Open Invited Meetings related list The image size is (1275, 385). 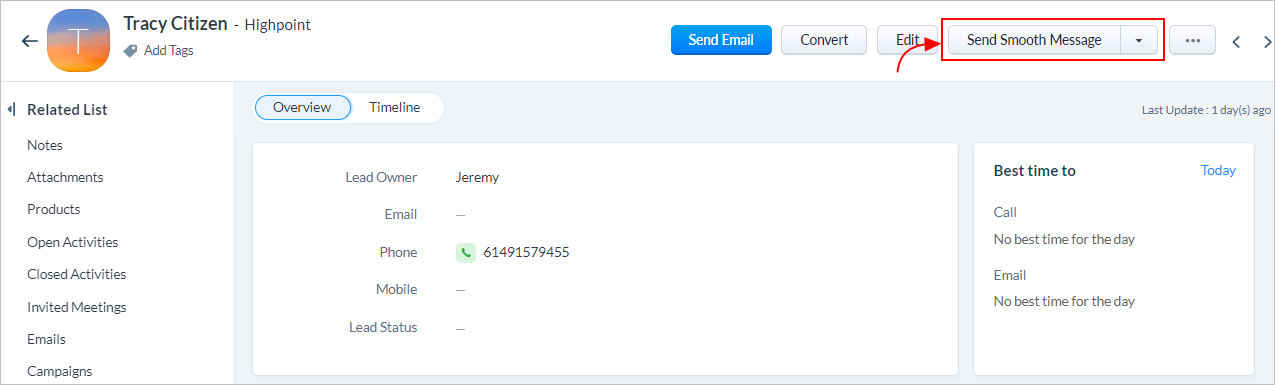click(77, 307)
